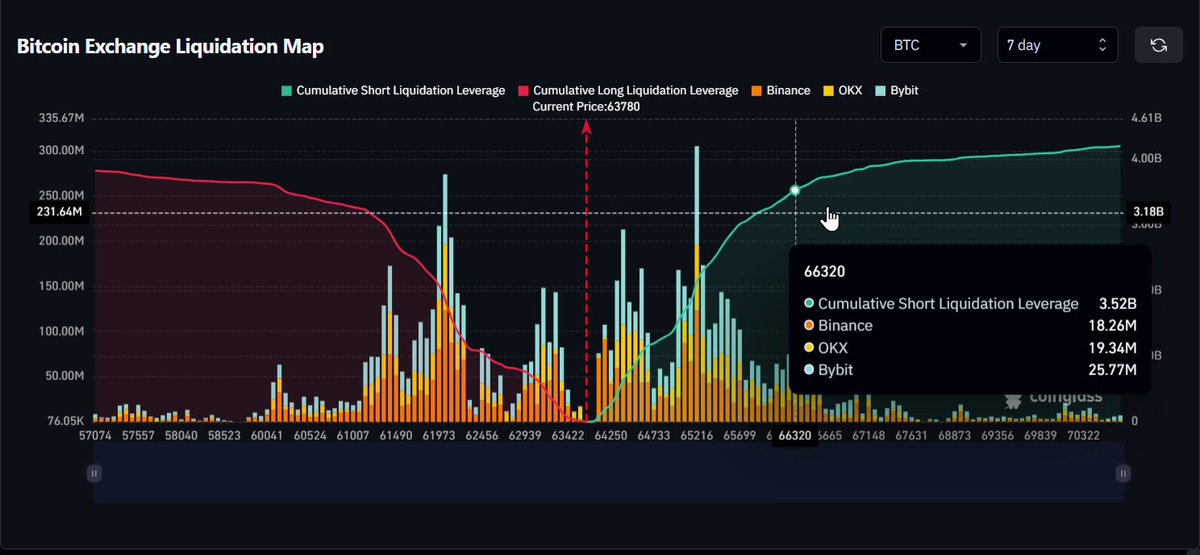This screenshot has width=1200, height=555.
Task: Click the 65216 x-axis label
Action: [696, 436]
